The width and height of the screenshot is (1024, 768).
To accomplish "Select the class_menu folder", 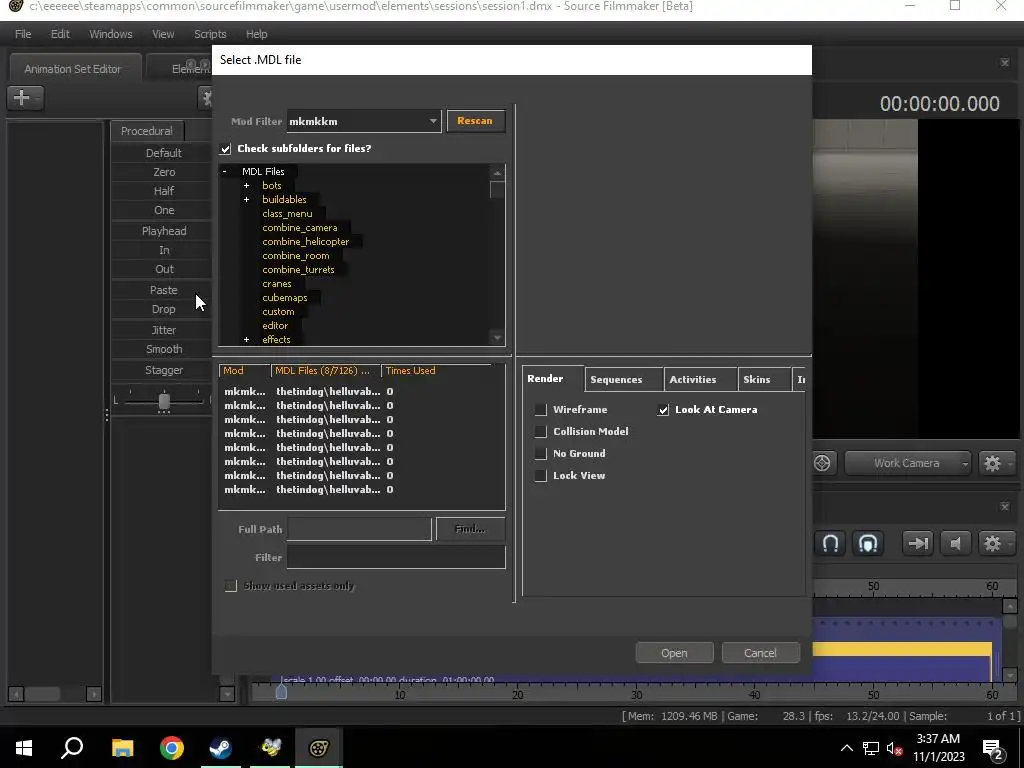I will (287, 214).
